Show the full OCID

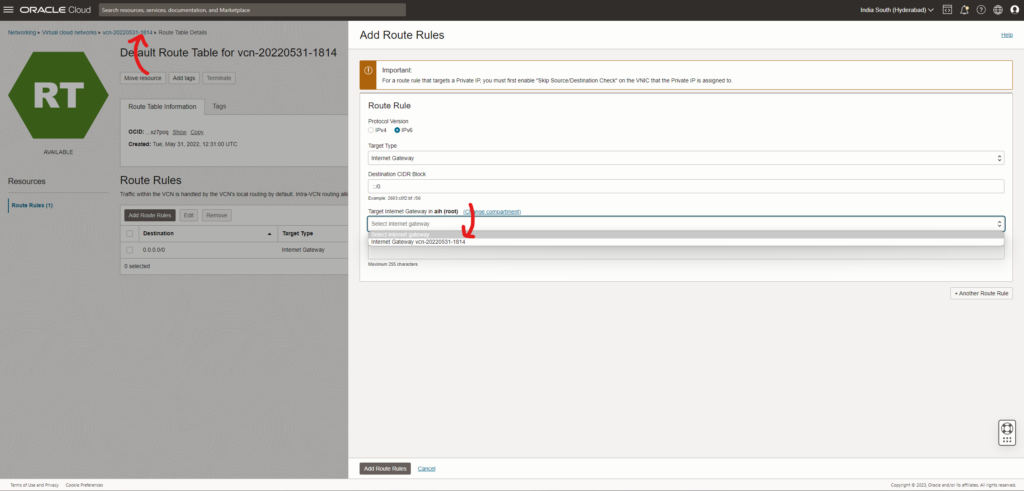coord(180,132)
